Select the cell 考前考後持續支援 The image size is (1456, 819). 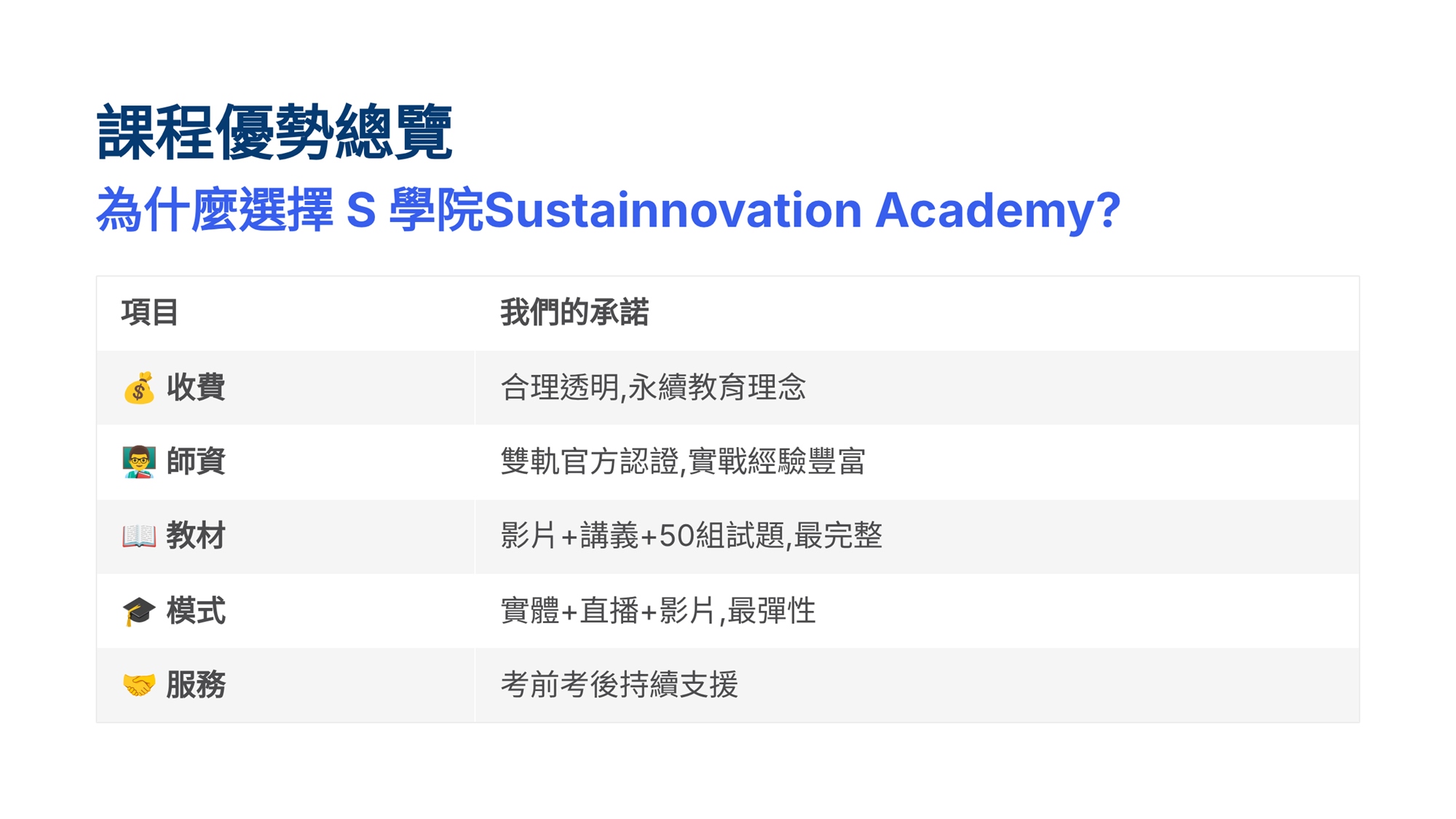[x=620, y=684]
